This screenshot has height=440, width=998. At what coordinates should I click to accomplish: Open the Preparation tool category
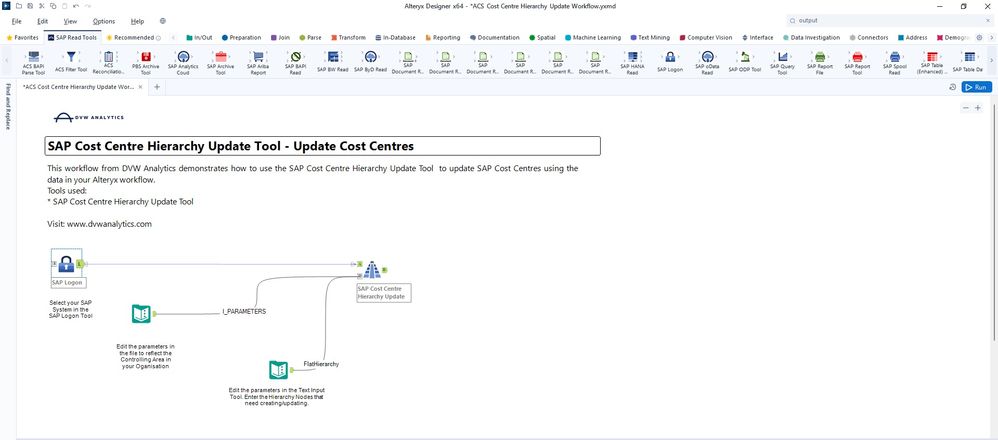pyautogui.click(x=241, y=38)
